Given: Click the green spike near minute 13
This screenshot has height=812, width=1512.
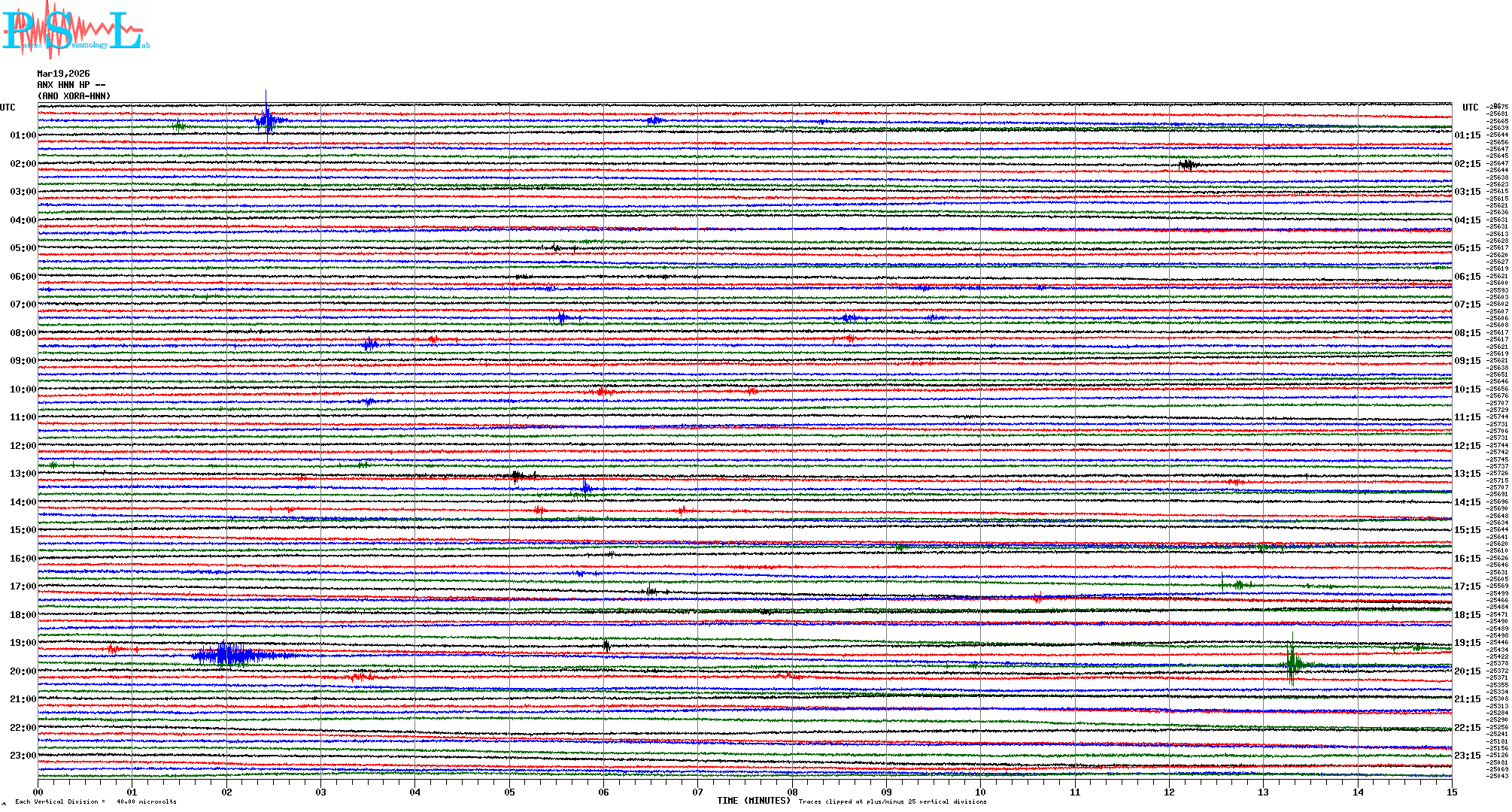Looking at the screenshot, I should coord(1292,662).
